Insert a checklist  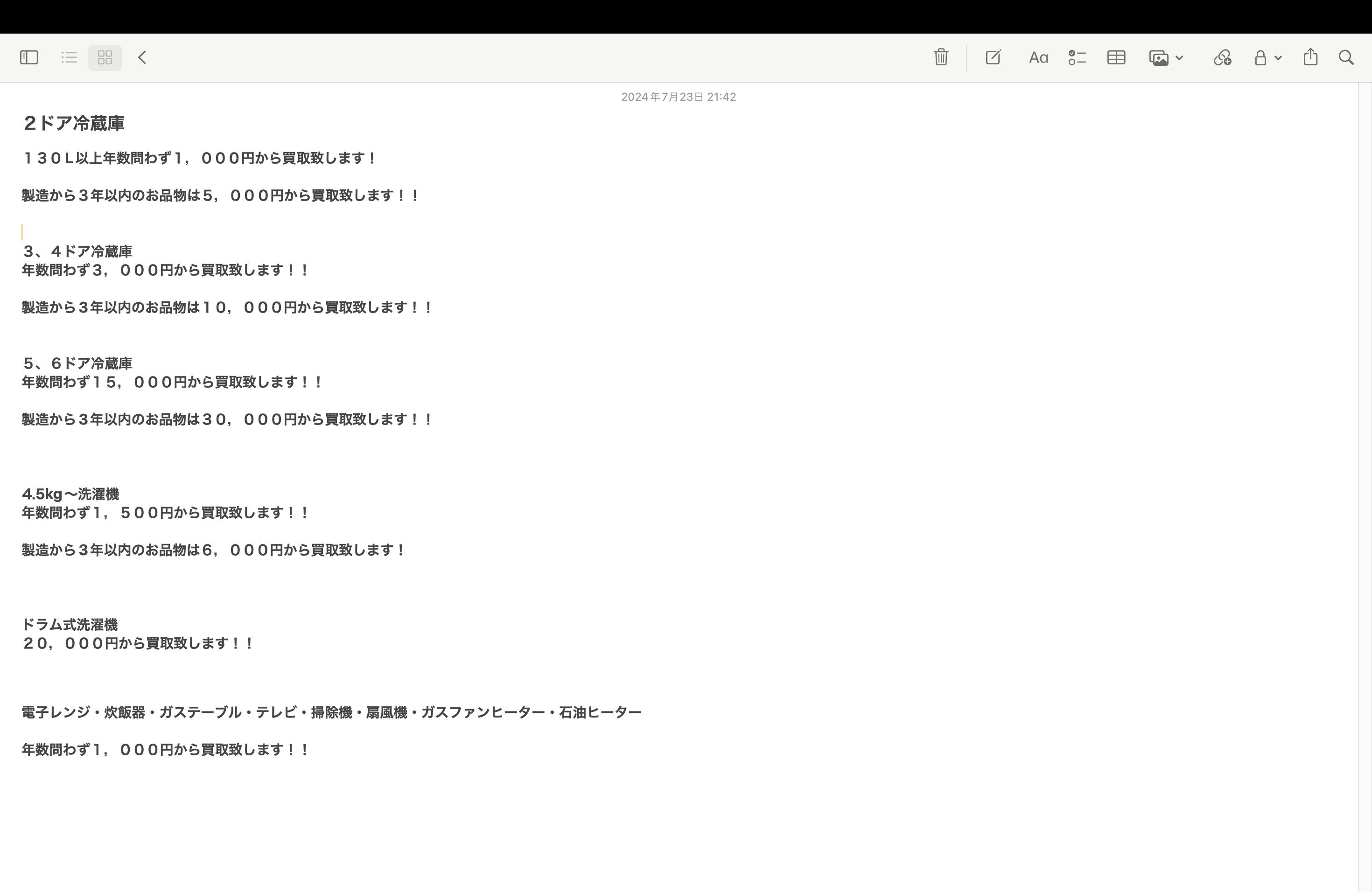coord(1077,58)
